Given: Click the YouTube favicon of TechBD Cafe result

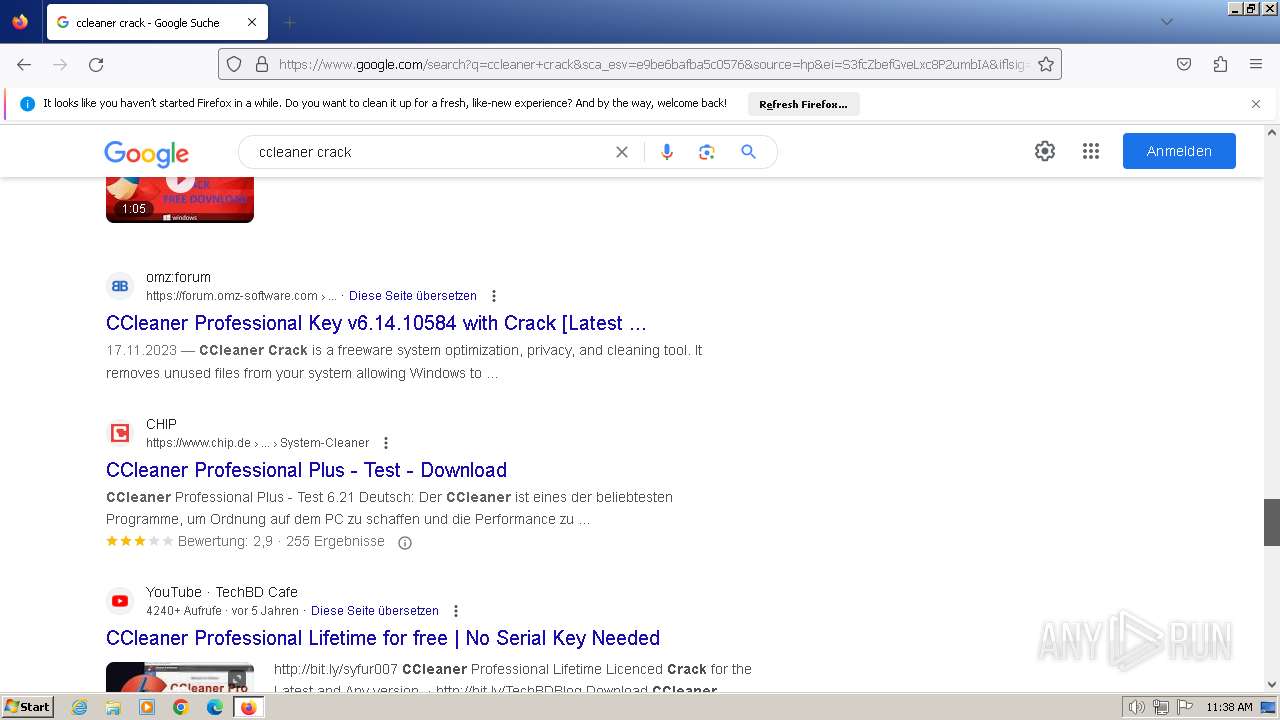Looking at the screenshot, I should (x=120, y=601).
